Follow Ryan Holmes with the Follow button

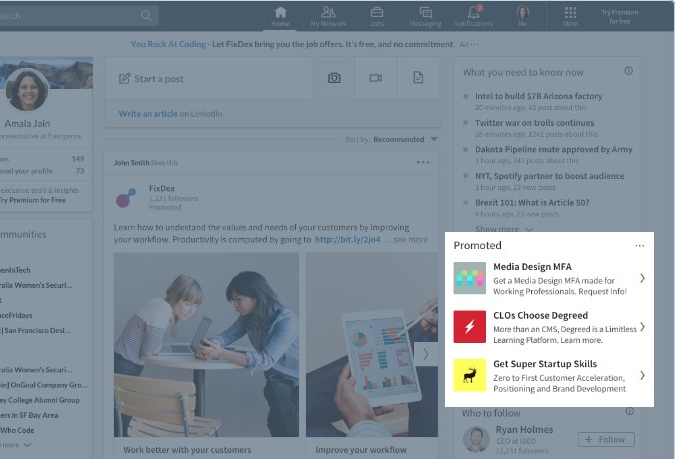[x=606, y=440]
